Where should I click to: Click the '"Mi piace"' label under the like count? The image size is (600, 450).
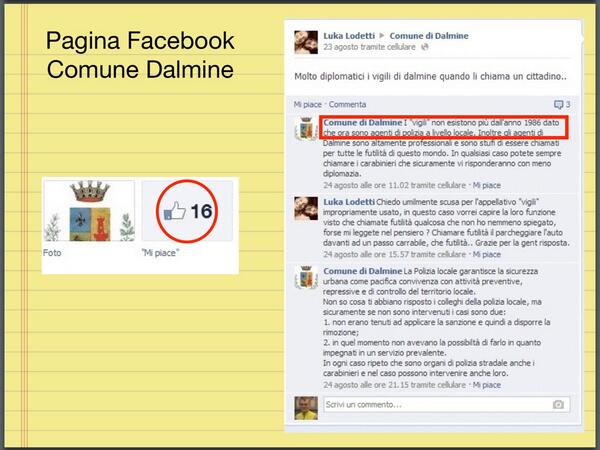160,253
